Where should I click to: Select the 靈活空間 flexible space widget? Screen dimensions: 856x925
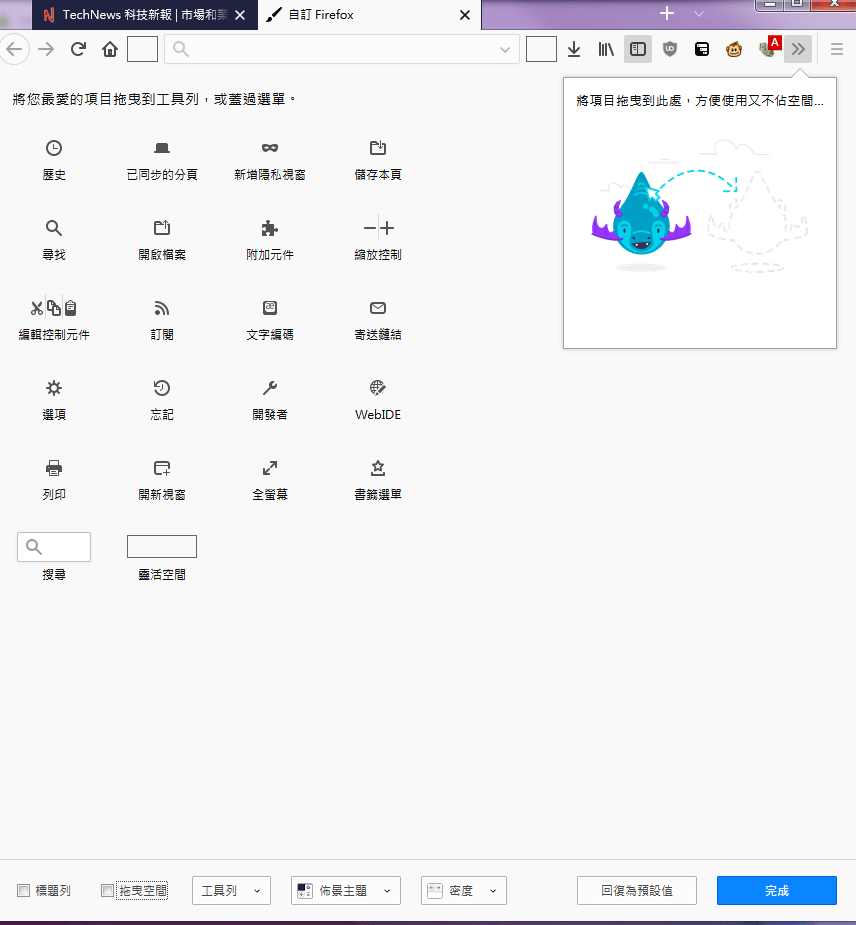coord(162,546)
